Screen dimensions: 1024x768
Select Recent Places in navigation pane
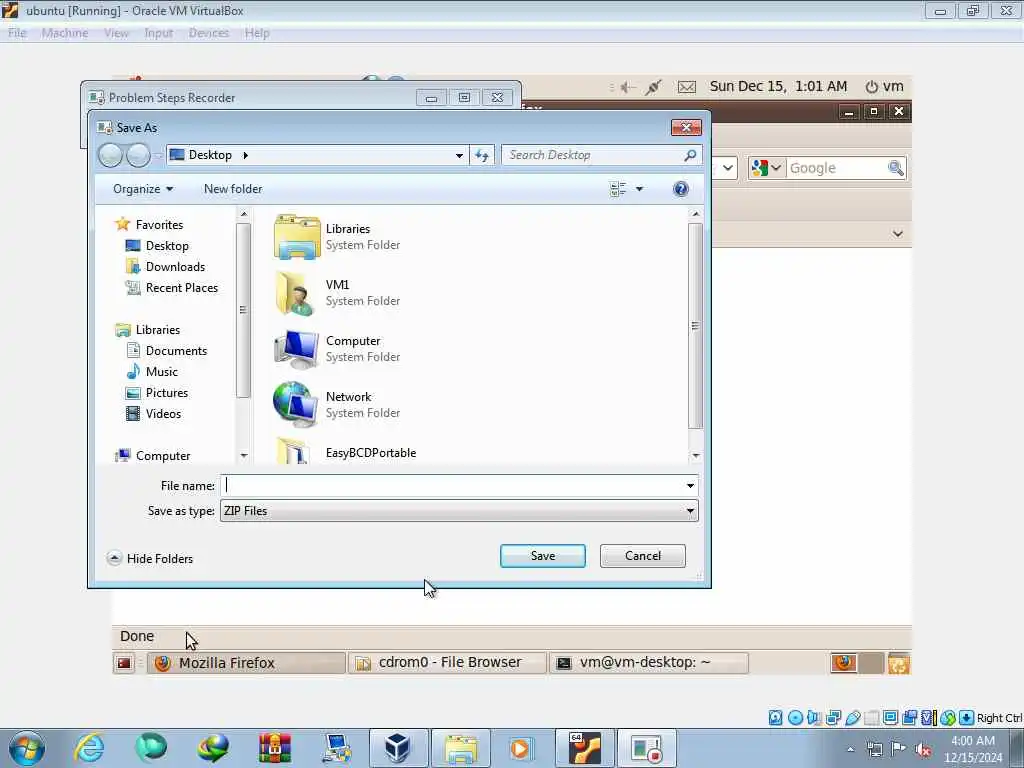(x=172, y=288)
